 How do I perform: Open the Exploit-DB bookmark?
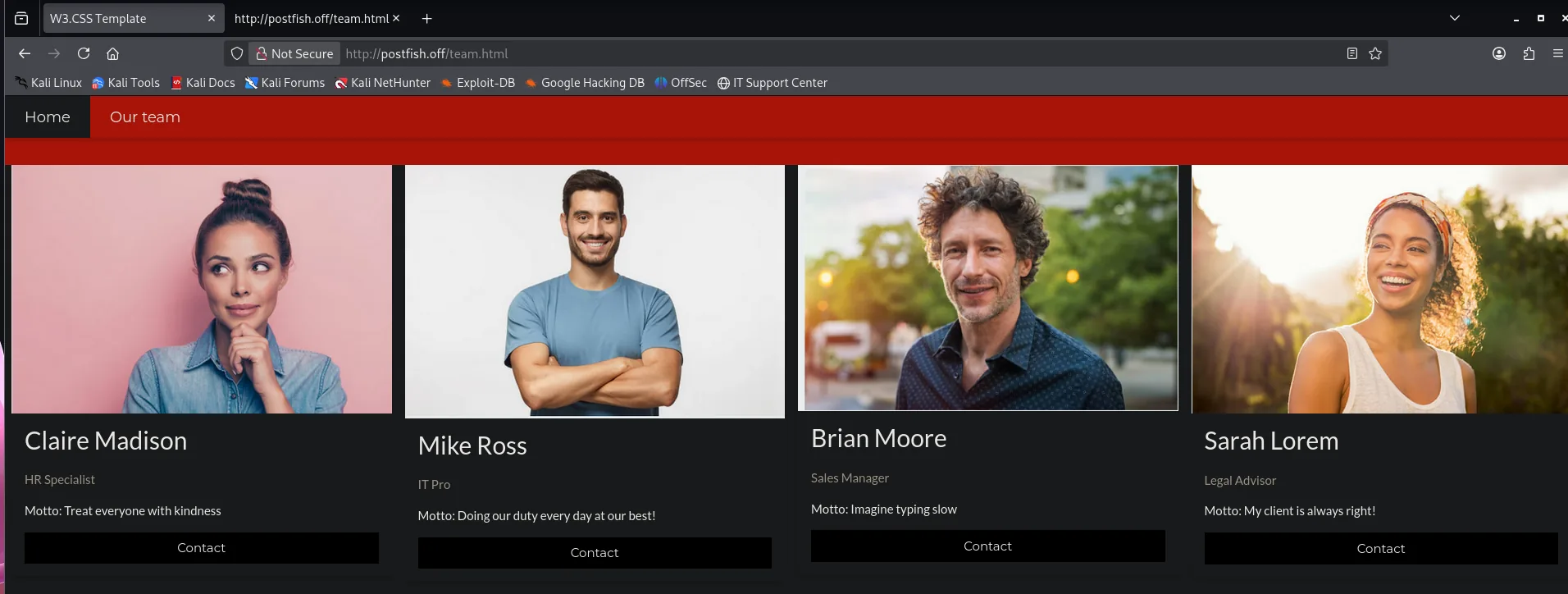click(478, 83)
